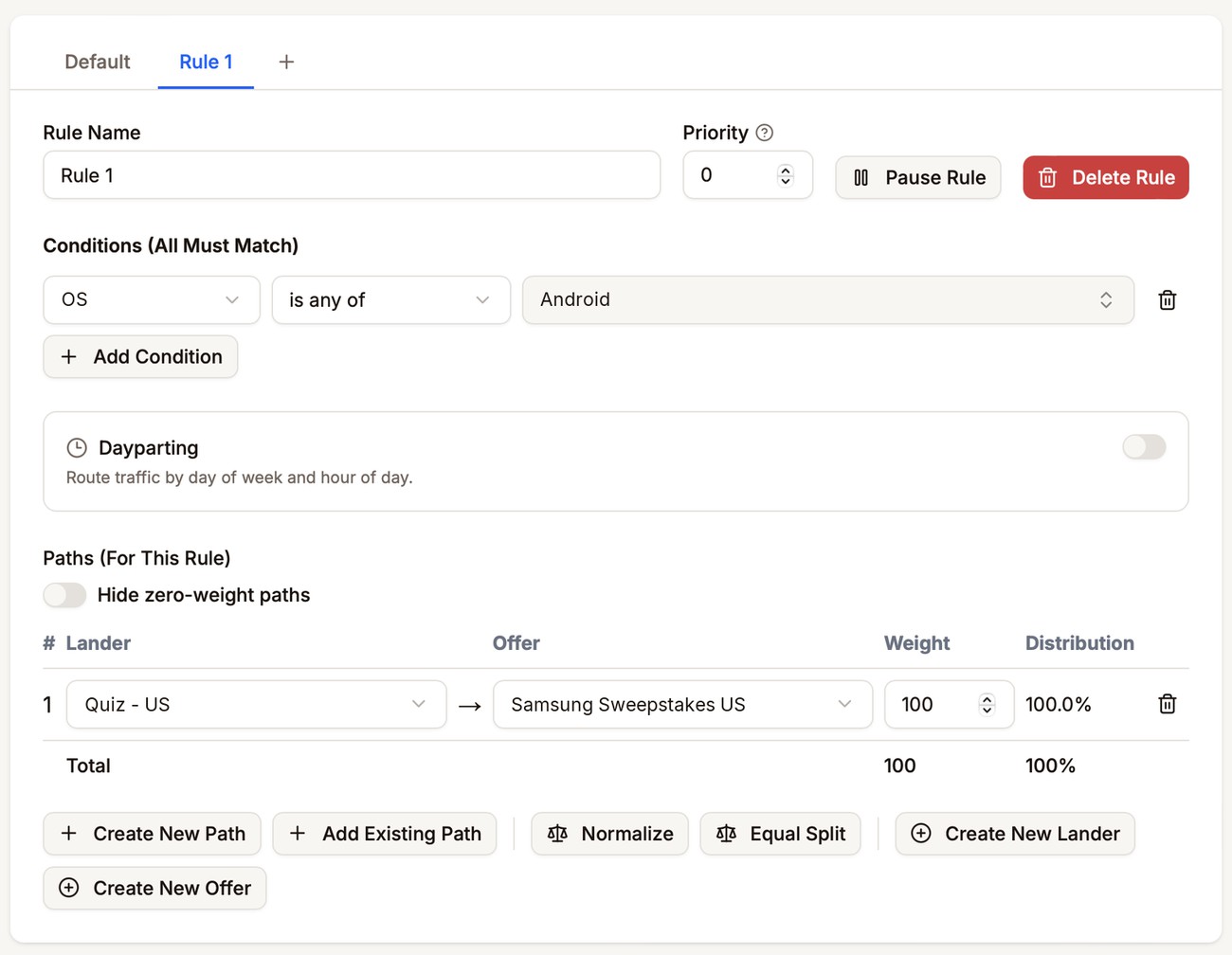The image size is (1232, 955).
Task: Delete the OS condition with trash icon
Action: [x=1168, y=300]
